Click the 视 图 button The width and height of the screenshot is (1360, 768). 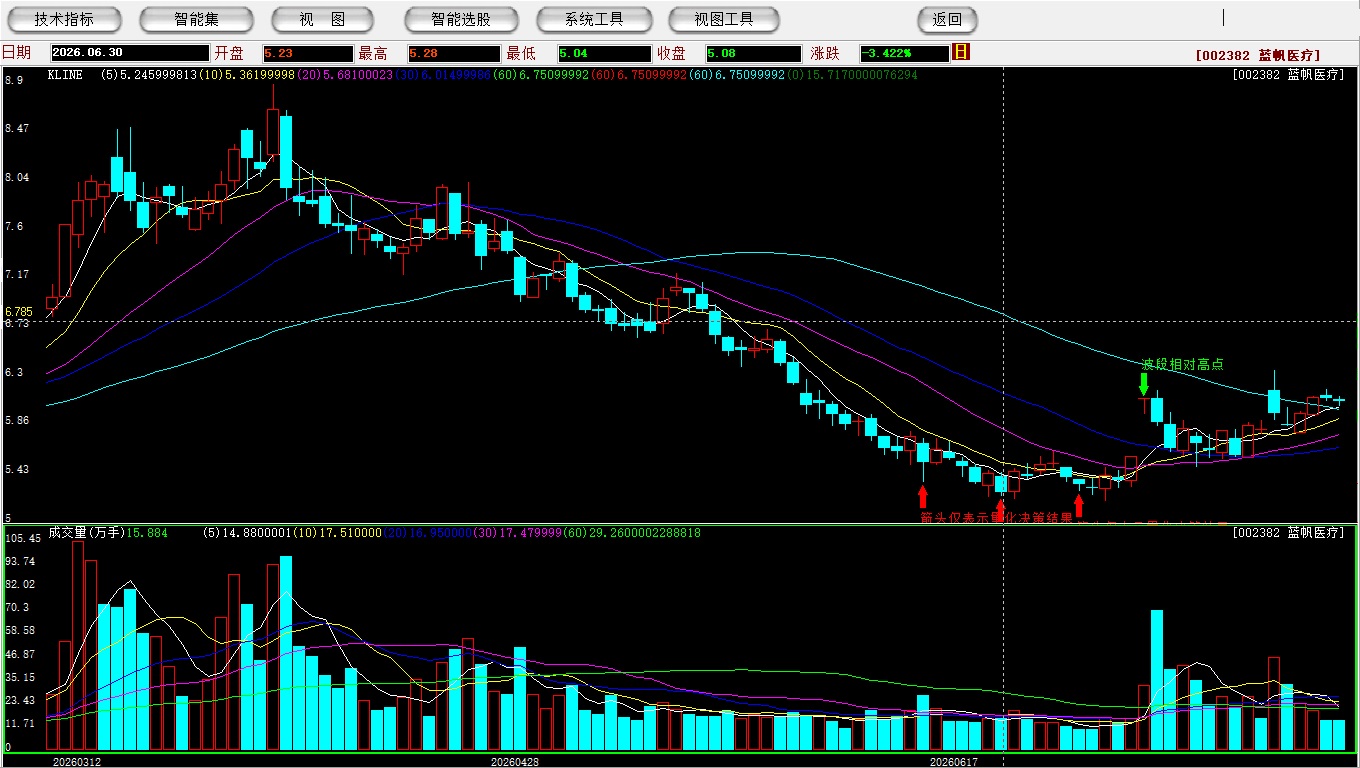click(322, 19)
